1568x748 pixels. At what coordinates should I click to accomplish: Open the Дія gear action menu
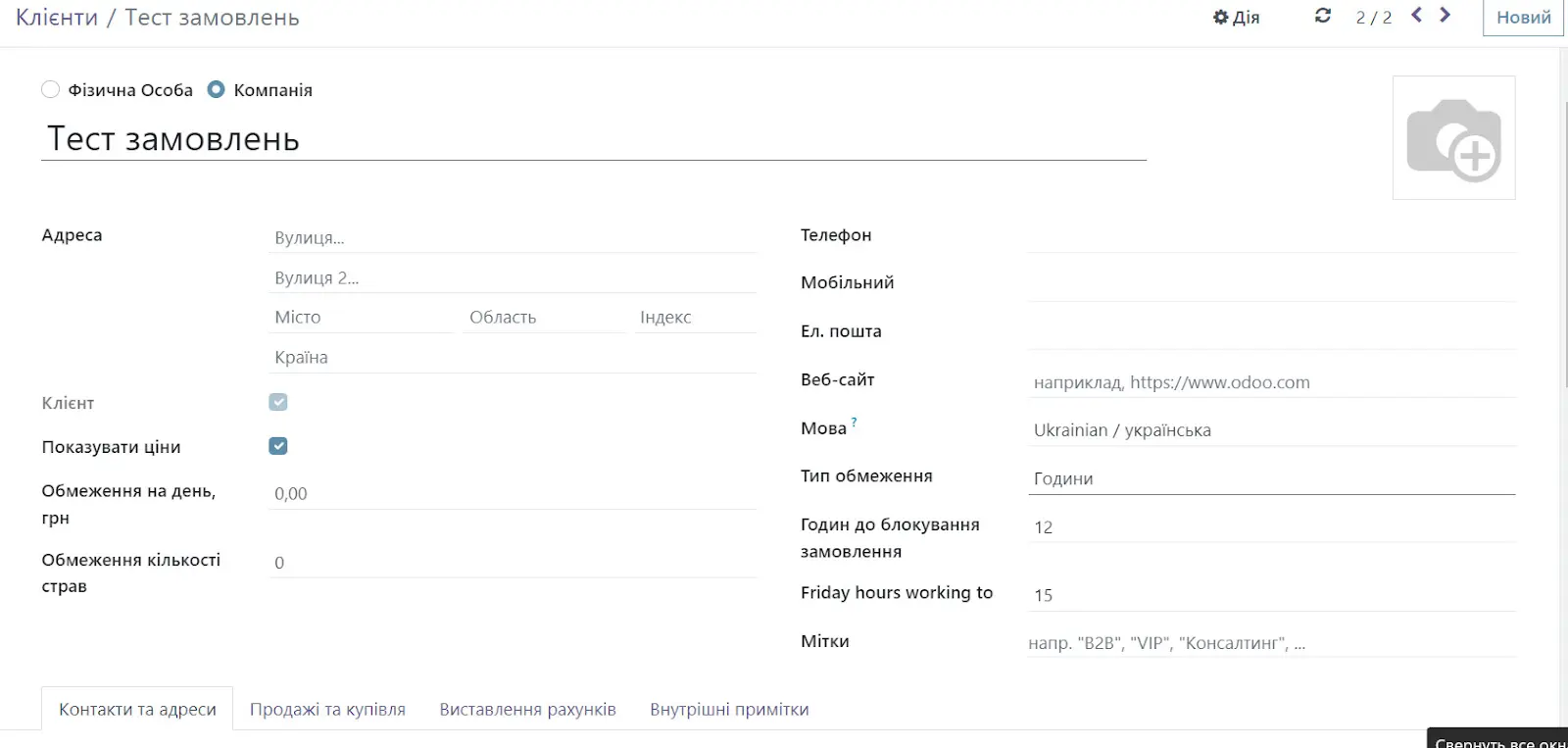coord(1236,18)
